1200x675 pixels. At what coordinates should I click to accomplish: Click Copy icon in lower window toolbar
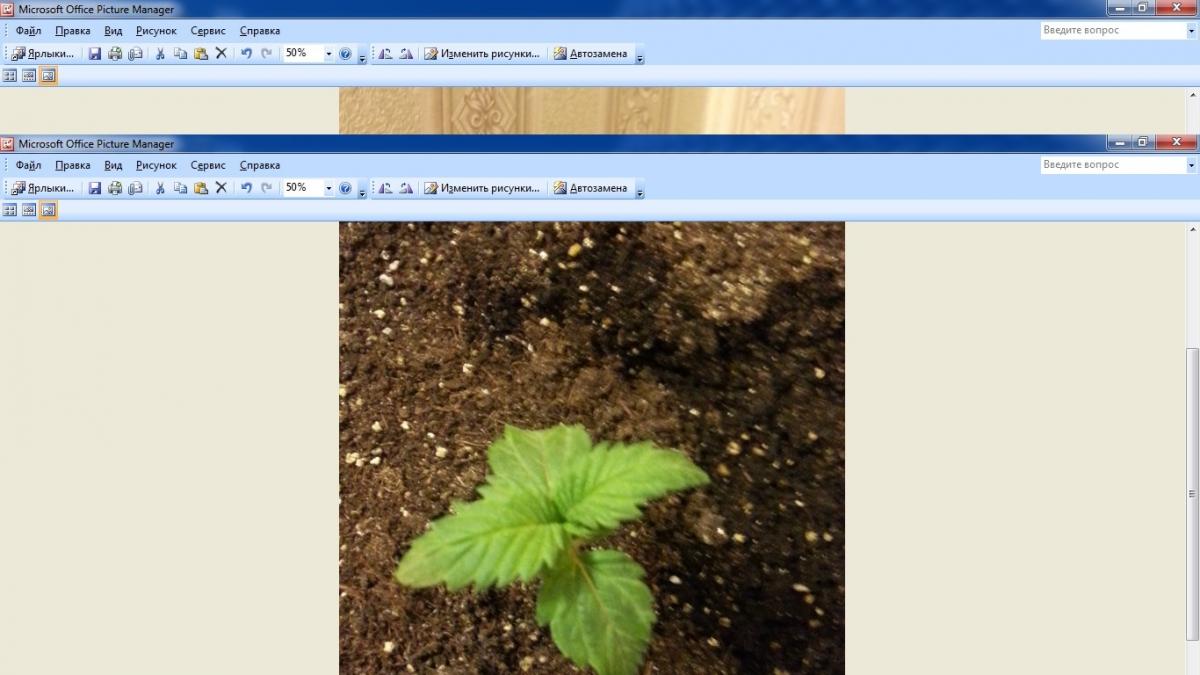pos(180,188)
